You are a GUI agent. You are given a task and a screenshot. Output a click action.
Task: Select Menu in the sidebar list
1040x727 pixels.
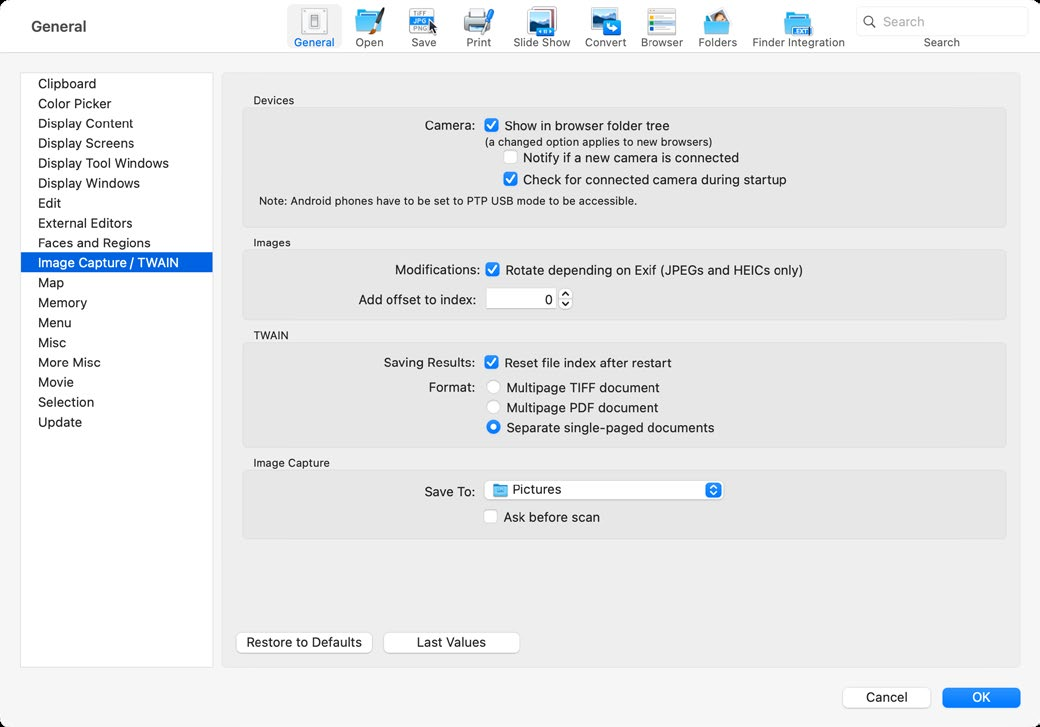pyautogui.click(x=117, y=322)
